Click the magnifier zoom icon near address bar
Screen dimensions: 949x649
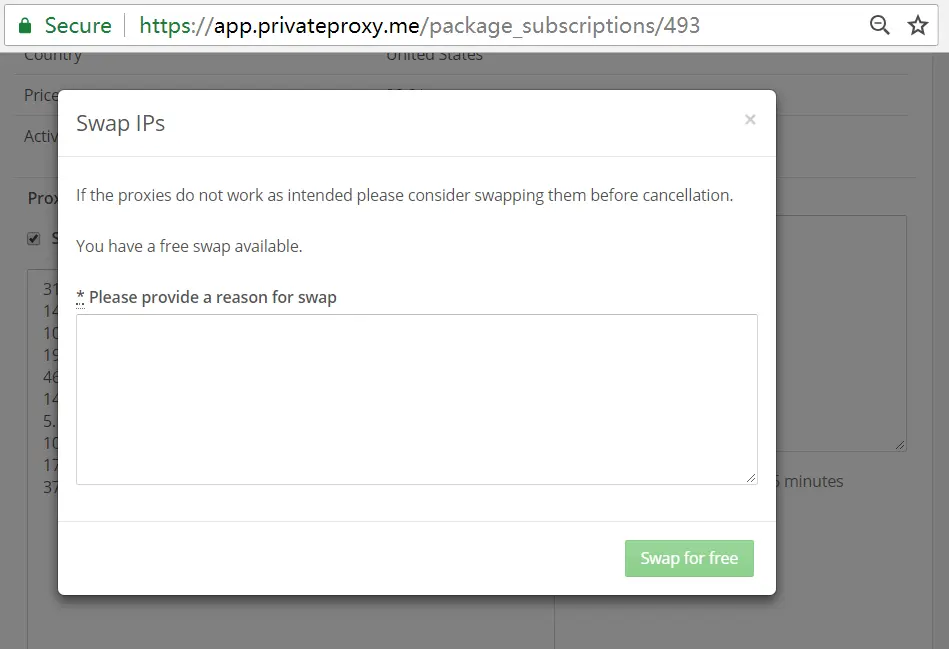pos(879,24)
